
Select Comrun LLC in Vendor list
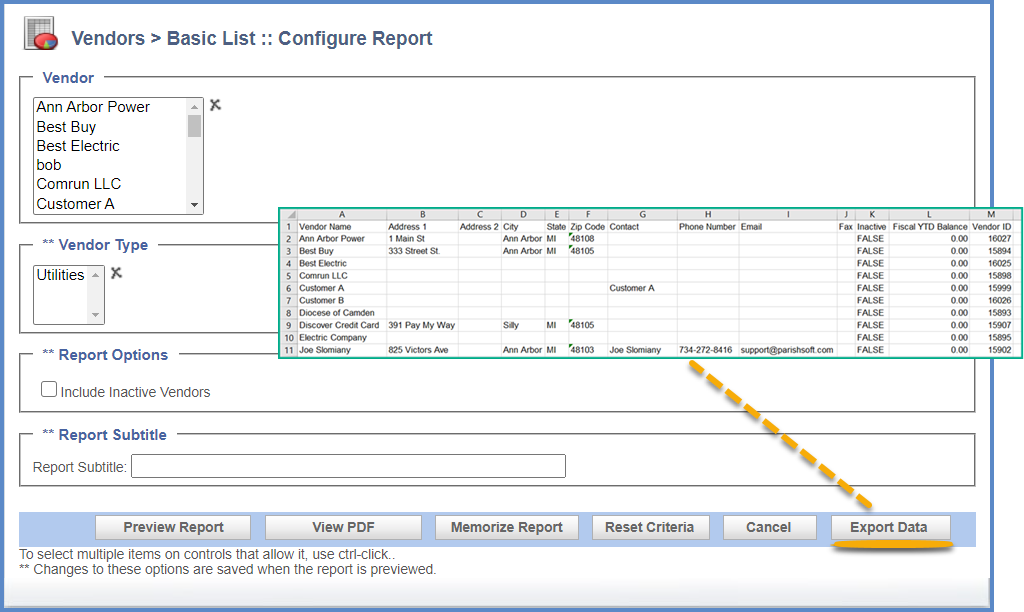click(x=110, y=184)
